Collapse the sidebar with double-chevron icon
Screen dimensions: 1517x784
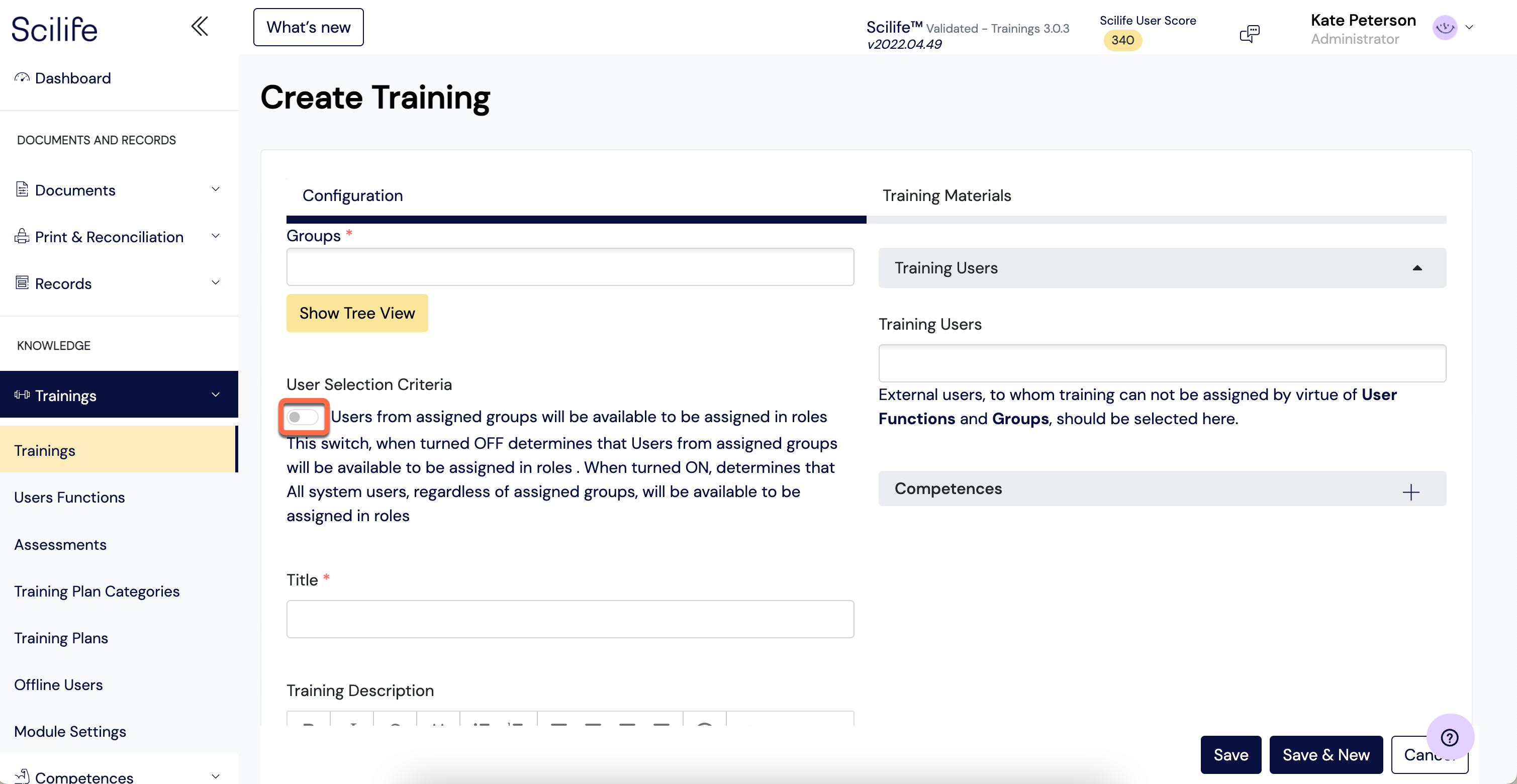click(200, 27)
